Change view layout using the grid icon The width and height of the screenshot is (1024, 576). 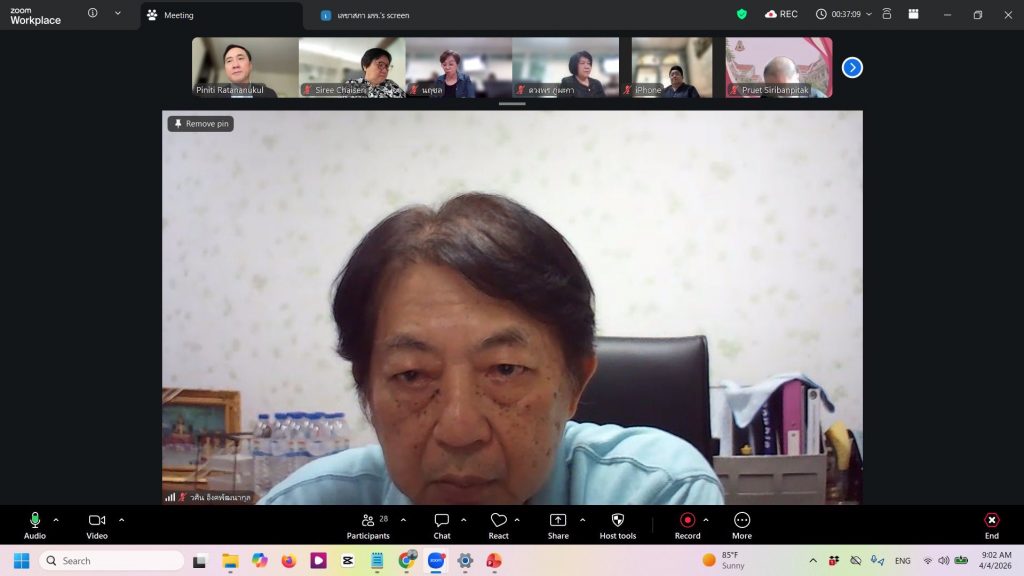coord(913,14)
